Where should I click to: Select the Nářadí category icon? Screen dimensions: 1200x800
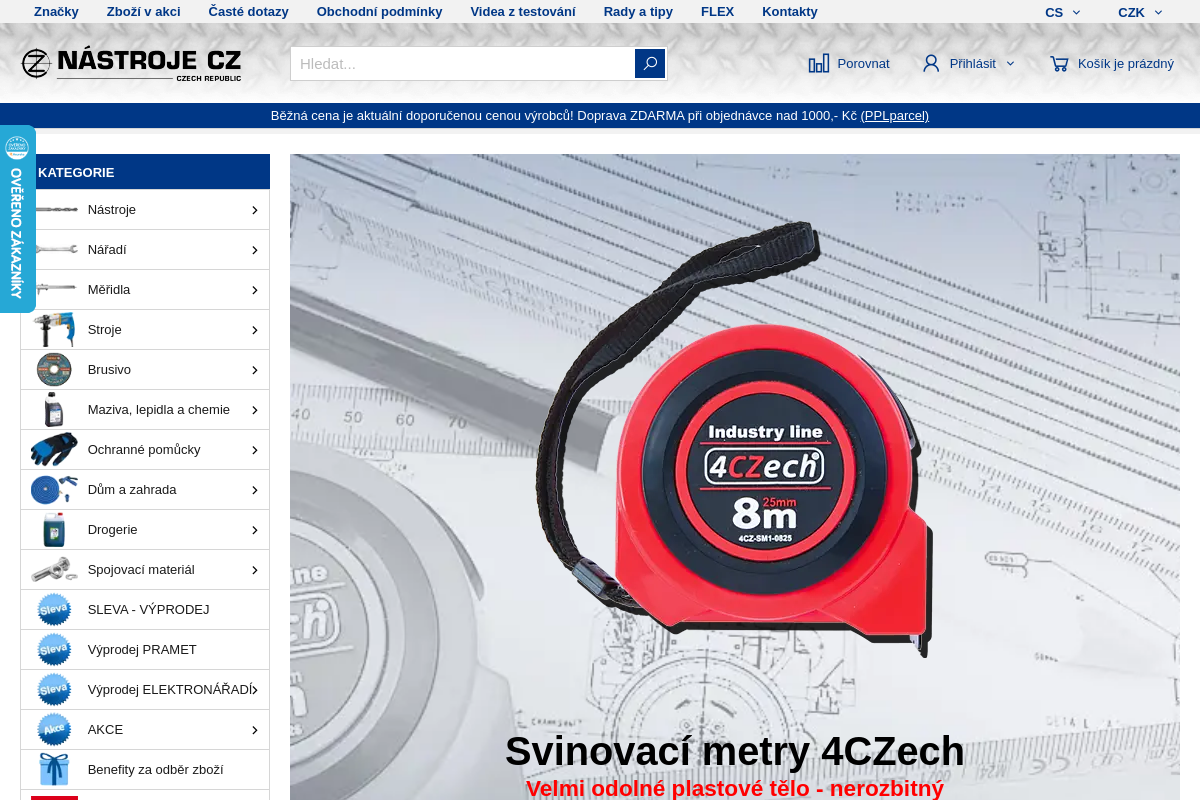pos(54,249)
